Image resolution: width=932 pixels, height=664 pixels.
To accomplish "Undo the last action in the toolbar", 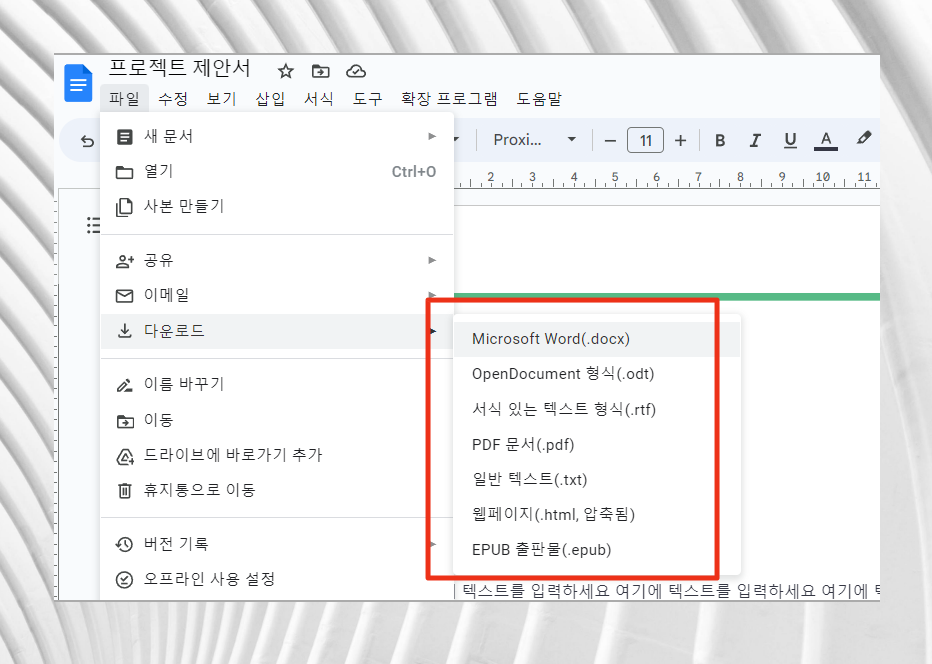I will 87,141.
